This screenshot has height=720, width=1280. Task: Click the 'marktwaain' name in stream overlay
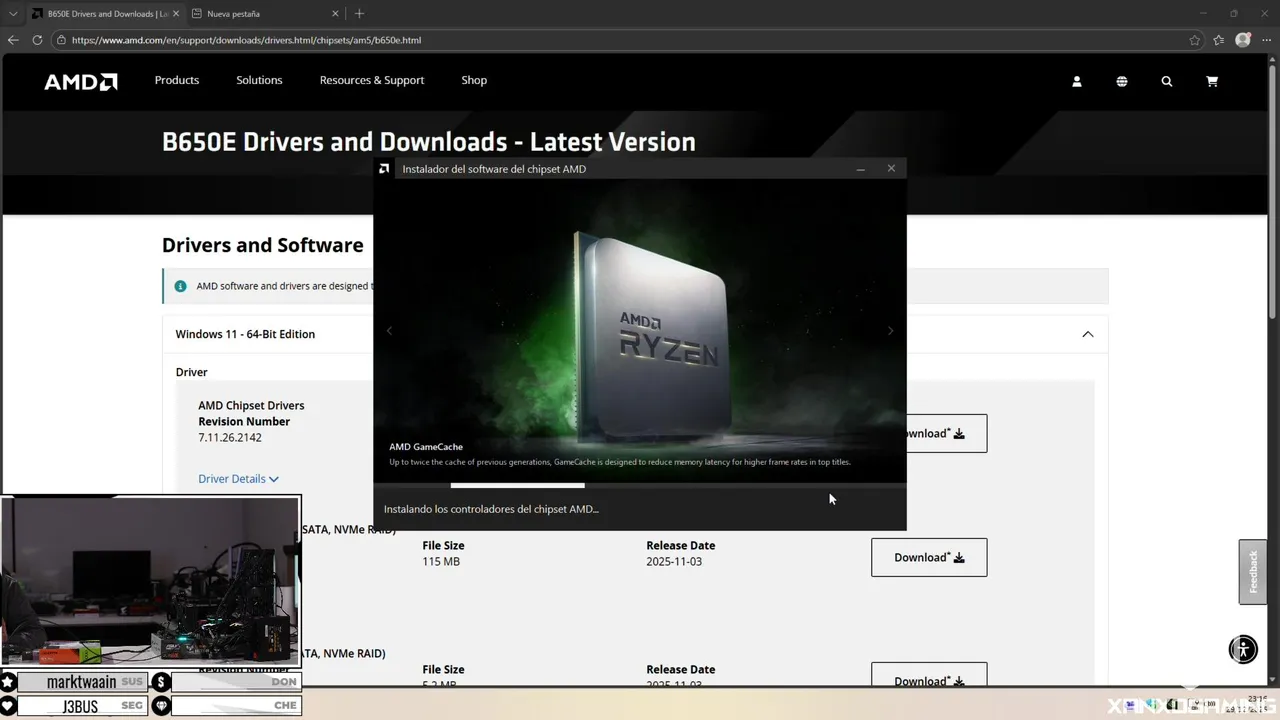pos(81,682)
